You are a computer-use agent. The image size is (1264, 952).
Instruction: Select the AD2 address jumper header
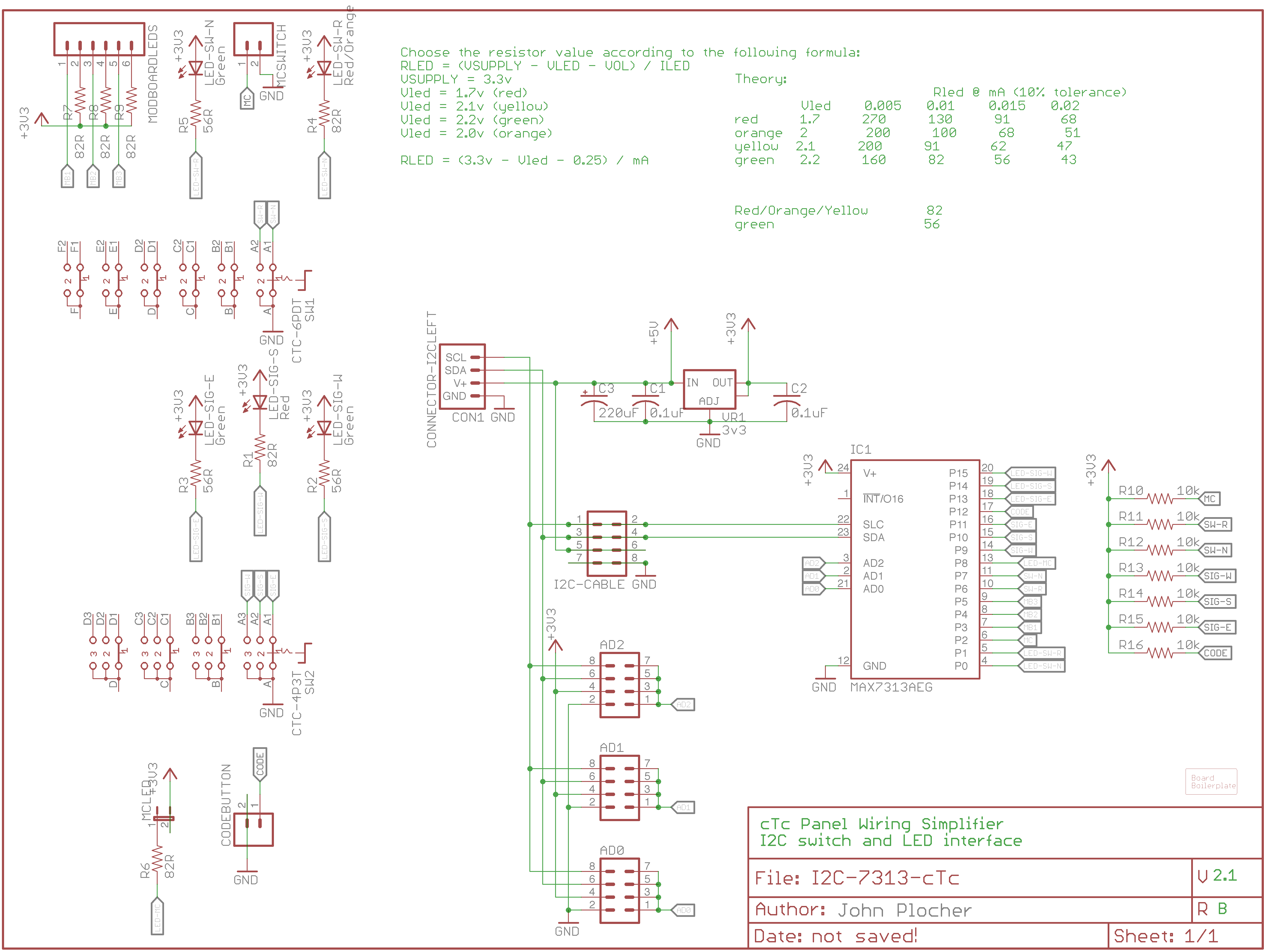[x=619, y=685]
